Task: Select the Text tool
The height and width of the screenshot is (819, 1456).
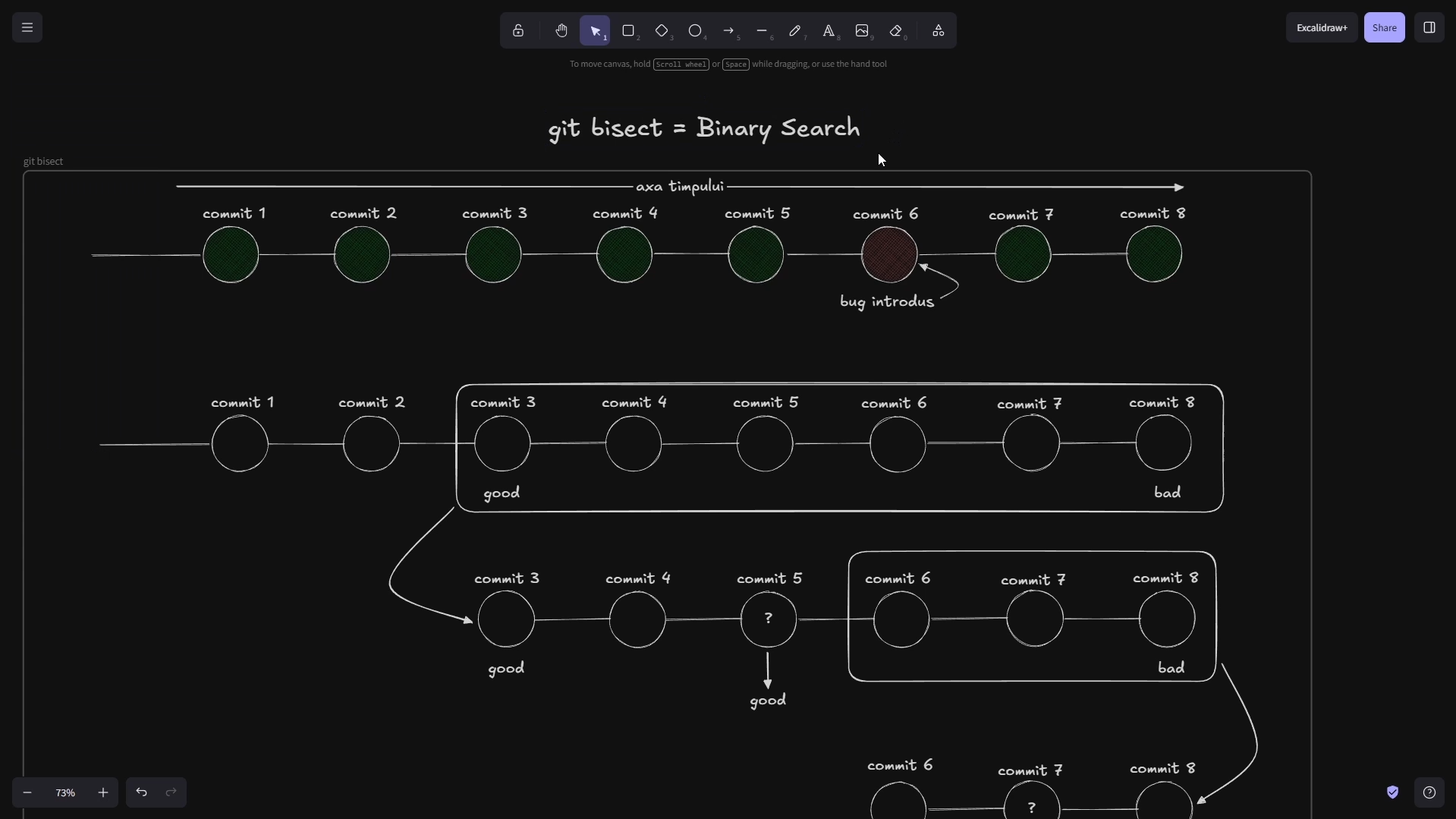Action: 829,31
